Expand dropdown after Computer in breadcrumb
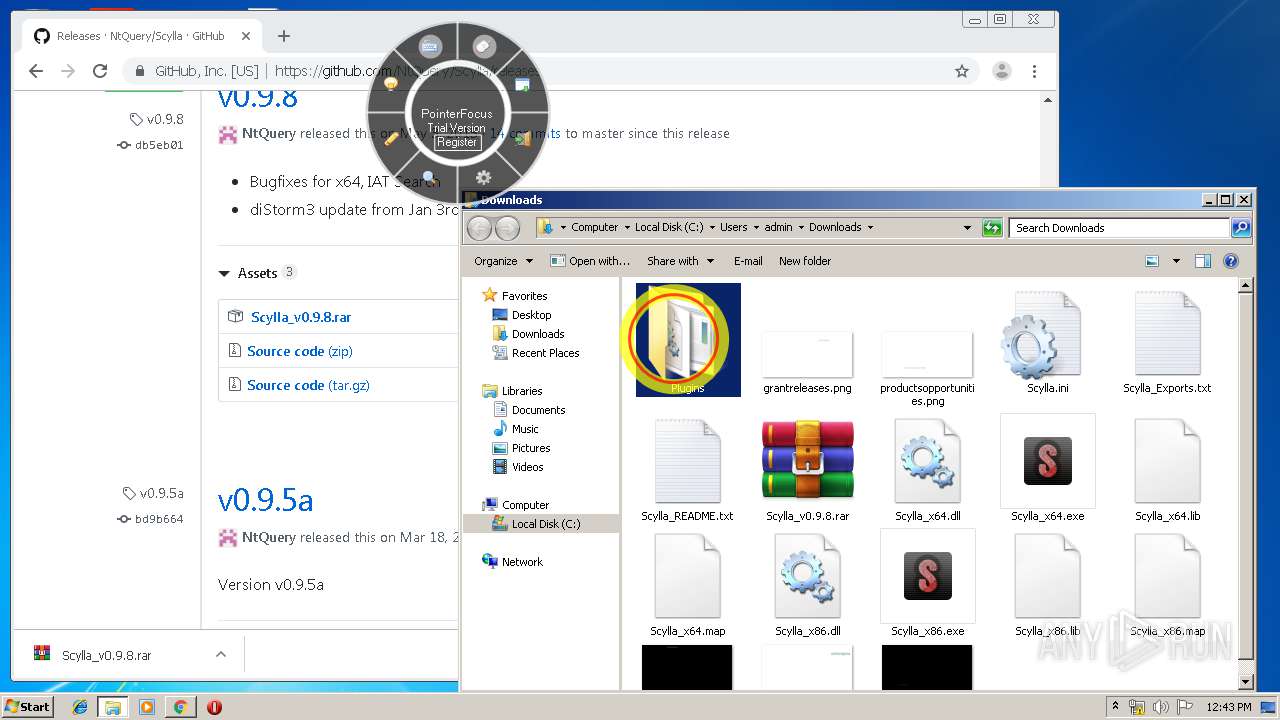Screen dimensions: 1280x720 point(626,227)
